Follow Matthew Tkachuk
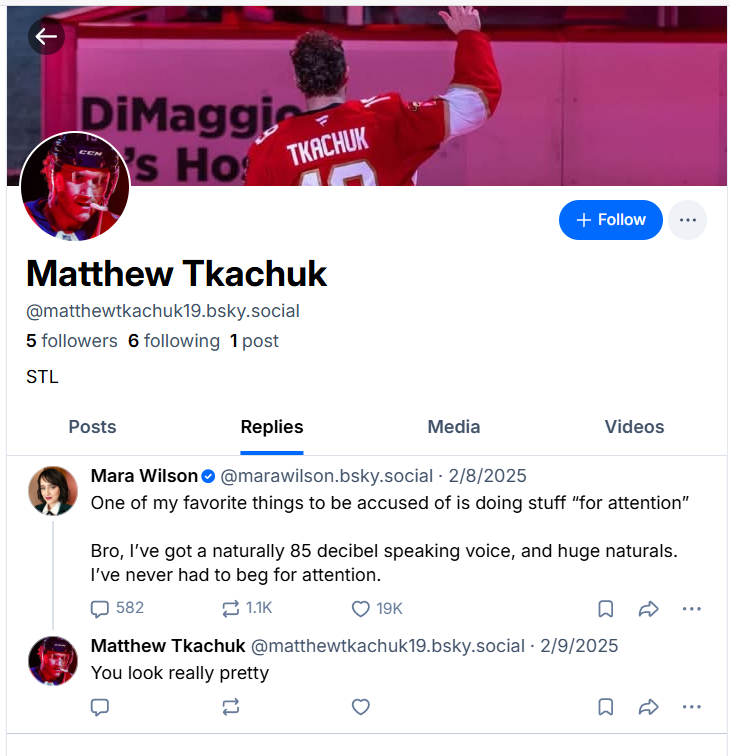The height and width of the screenshot is (756, 730). pos(611,220)
